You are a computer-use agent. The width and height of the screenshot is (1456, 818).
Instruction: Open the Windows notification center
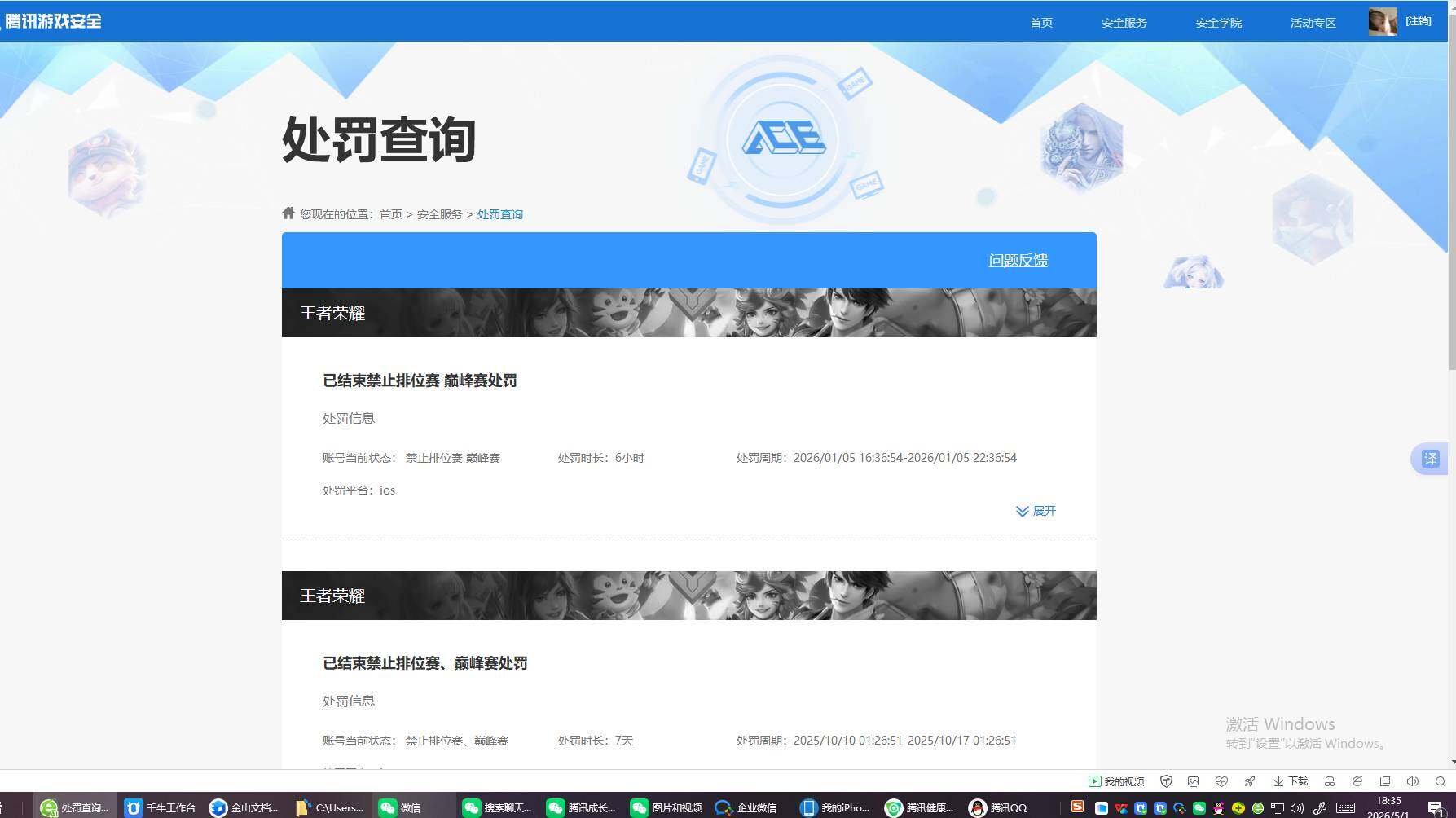tap(1436, 807)
